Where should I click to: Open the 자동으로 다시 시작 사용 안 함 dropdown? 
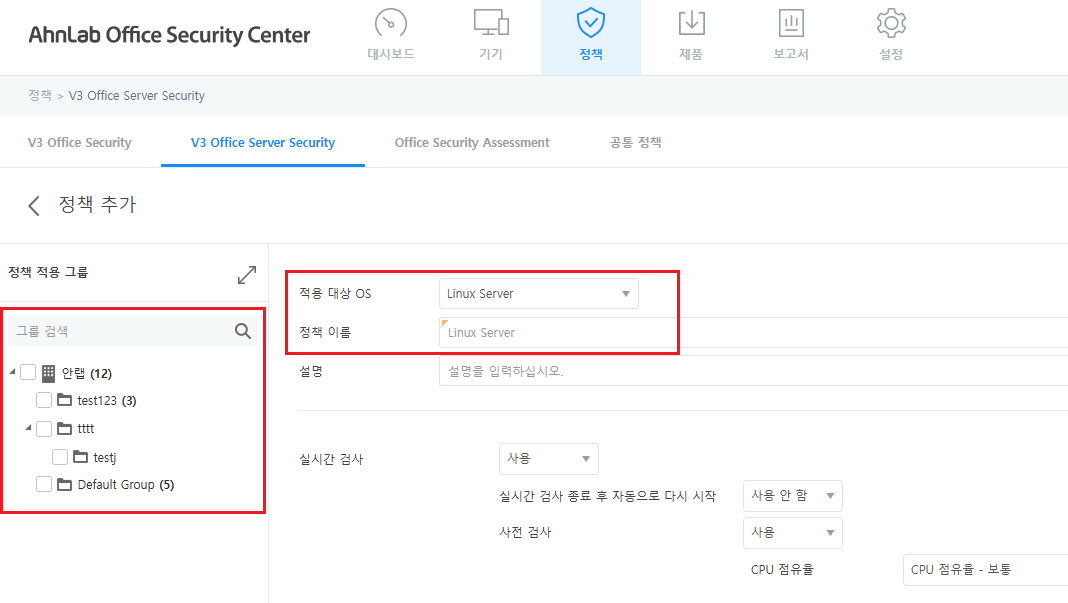click(x=793, y=495)
